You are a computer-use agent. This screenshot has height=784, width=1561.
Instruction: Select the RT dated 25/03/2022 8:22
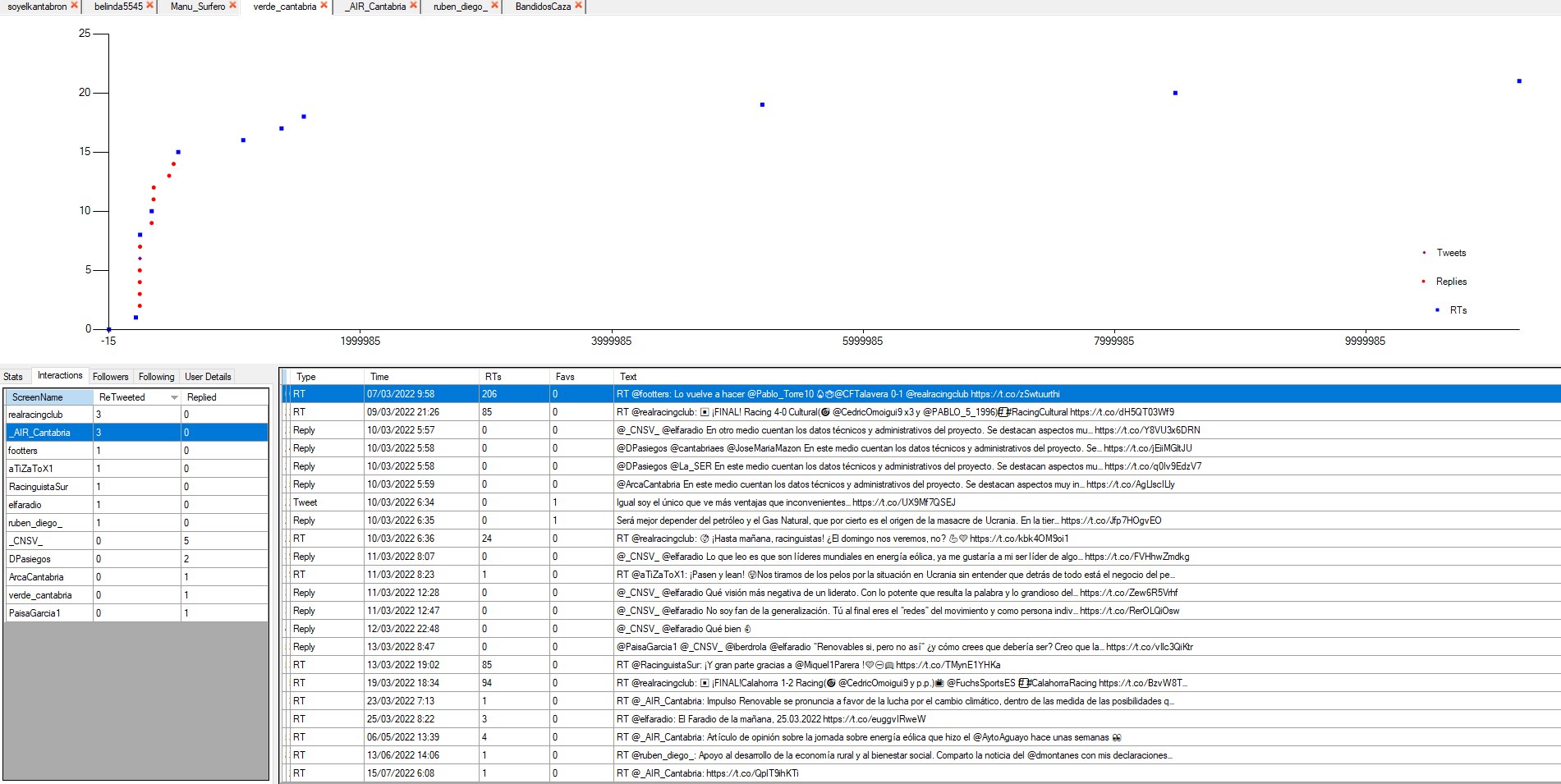point(920,719)
